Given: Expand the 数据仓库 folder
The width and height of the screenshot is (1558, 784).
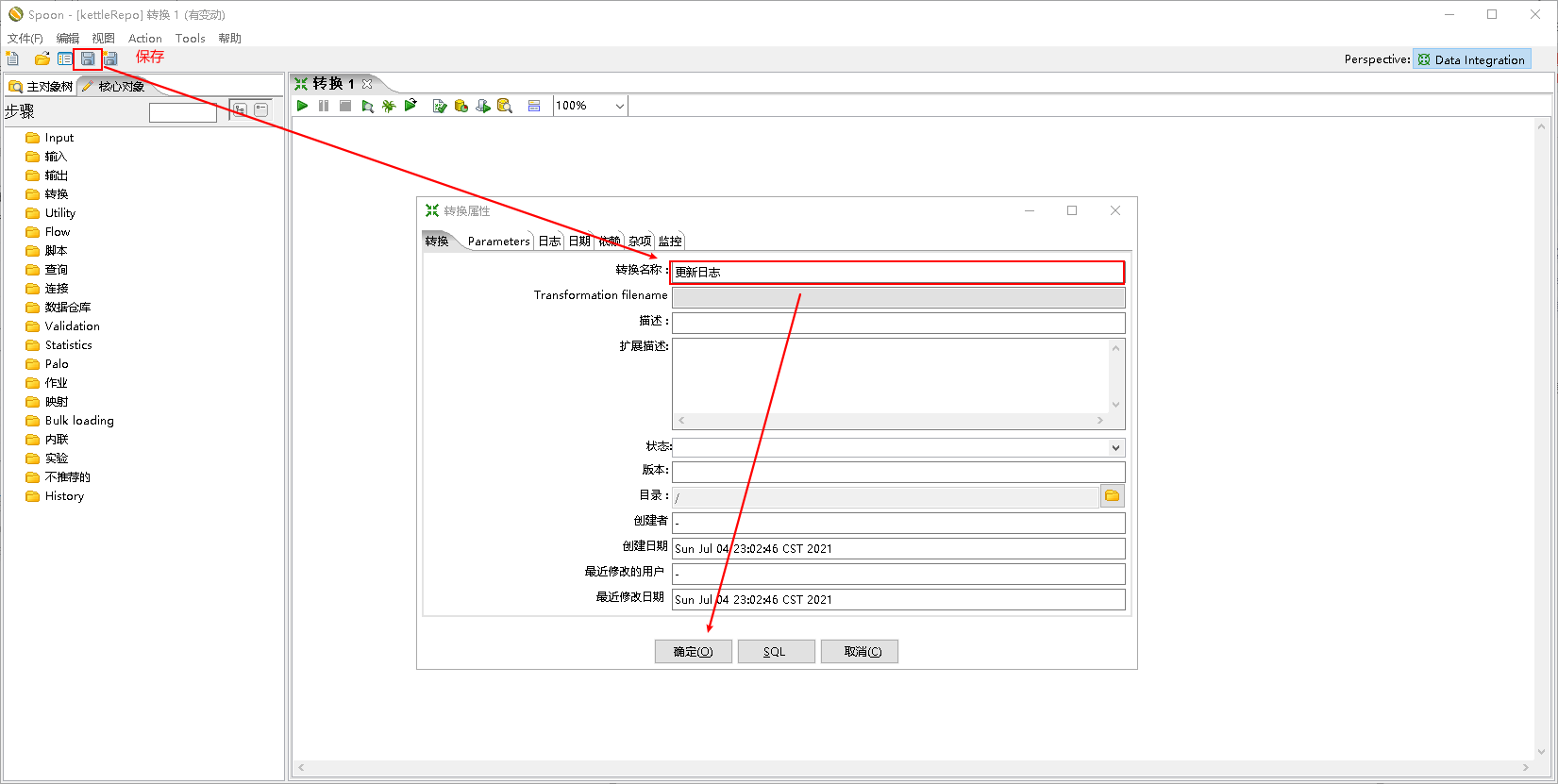Looking at the screenshot, I should point(58,308).
